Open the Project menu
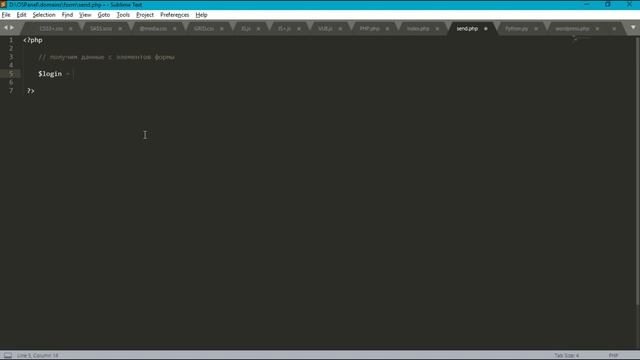 tap(145, 15)
